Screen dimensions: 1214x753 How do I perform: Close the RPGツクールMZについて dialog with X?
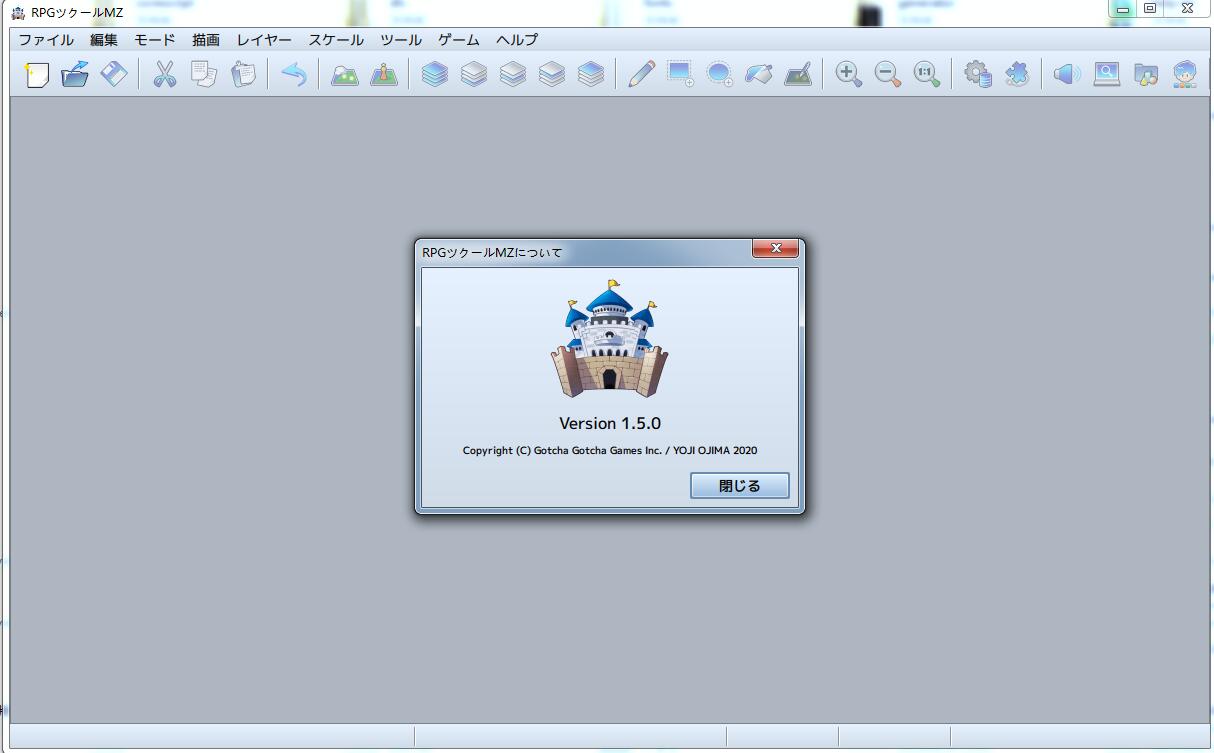pos(776,248)
